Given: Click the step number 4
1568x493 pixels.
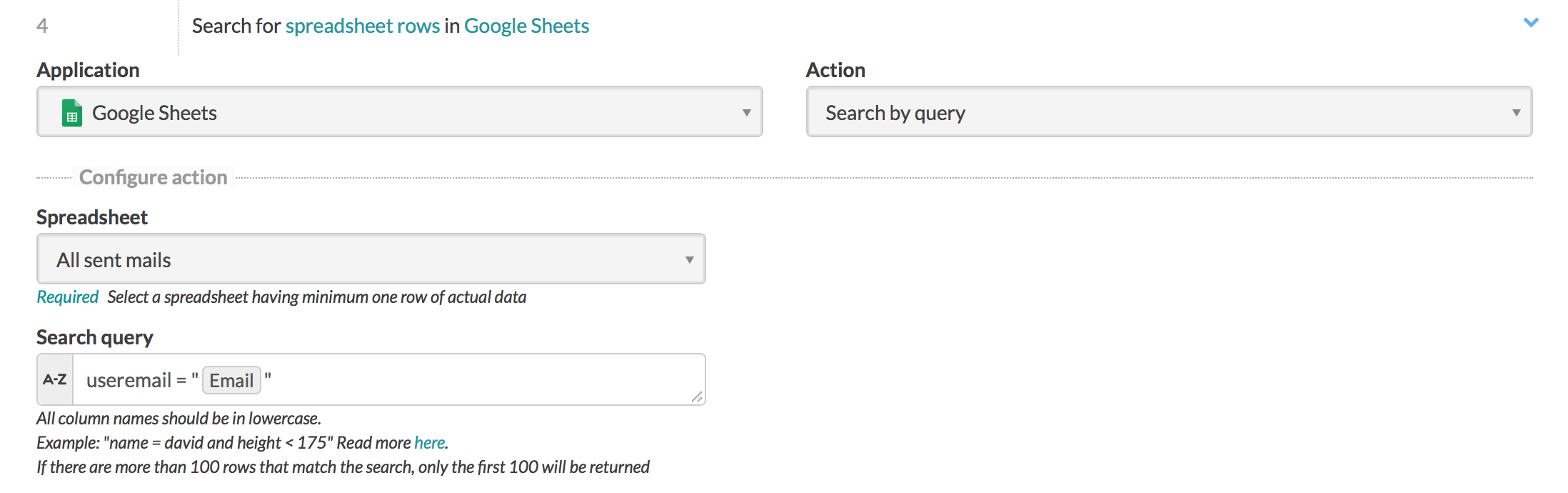Looking at the screenshot, I should click(x=42, y=26).
